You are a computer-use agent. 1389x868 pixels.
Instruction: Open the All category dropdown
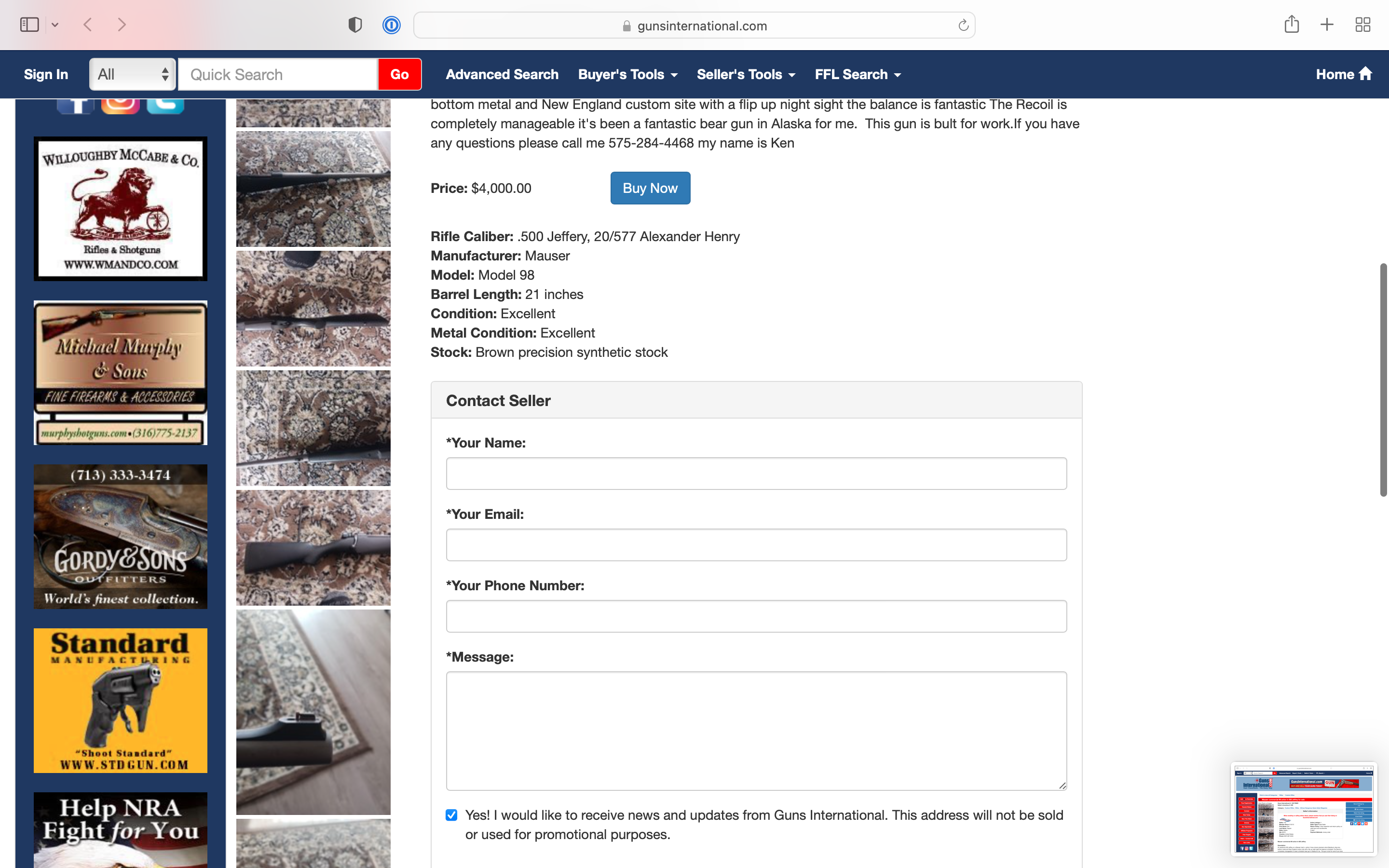(133, 74)
